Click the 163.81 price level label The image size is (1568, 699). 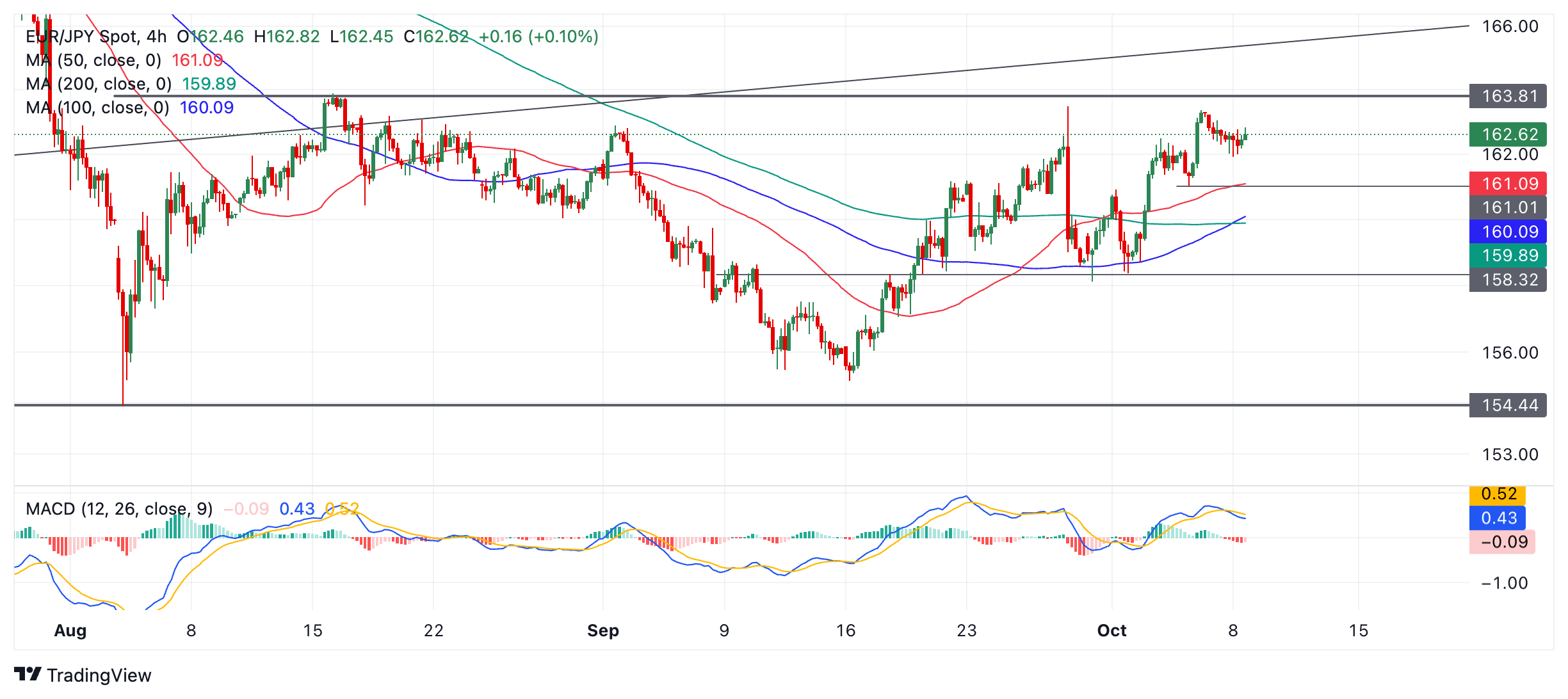click(x=1507, y=96)
